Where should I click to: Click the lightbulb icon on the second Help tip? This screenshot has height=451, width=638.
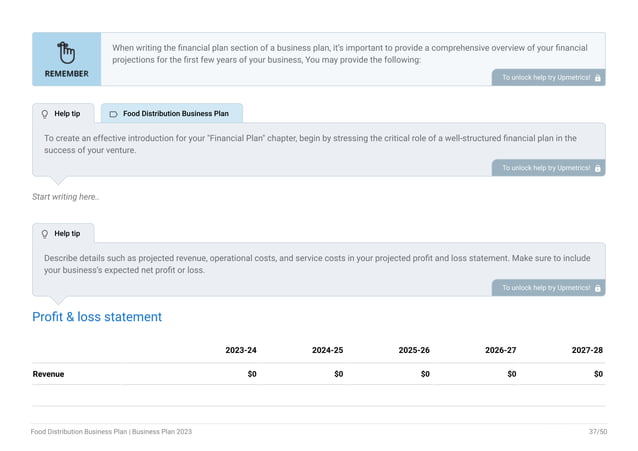pyautogui.click(x=44, y=233)
